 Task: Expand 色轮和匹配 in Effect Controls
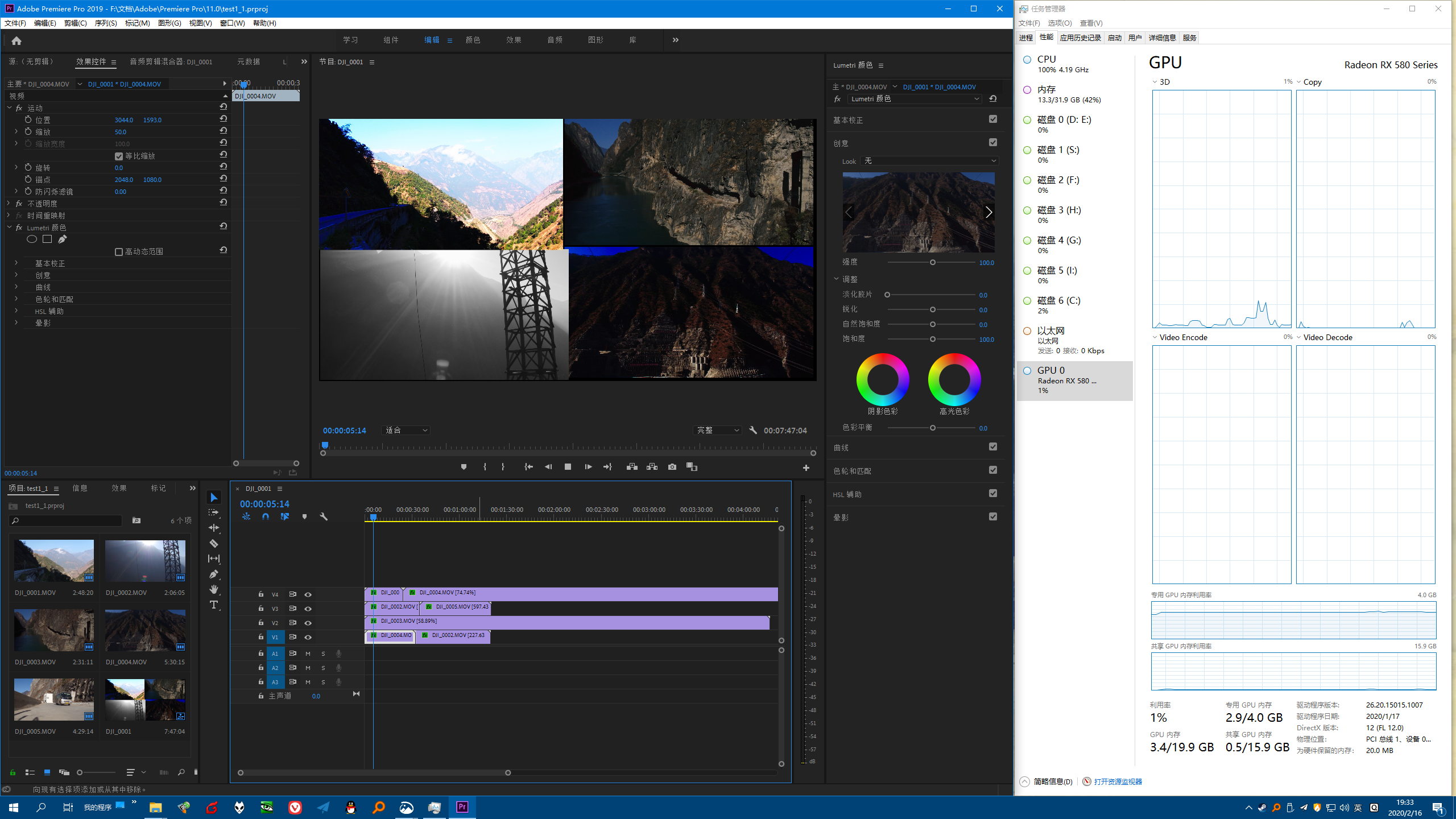point(16,299)
